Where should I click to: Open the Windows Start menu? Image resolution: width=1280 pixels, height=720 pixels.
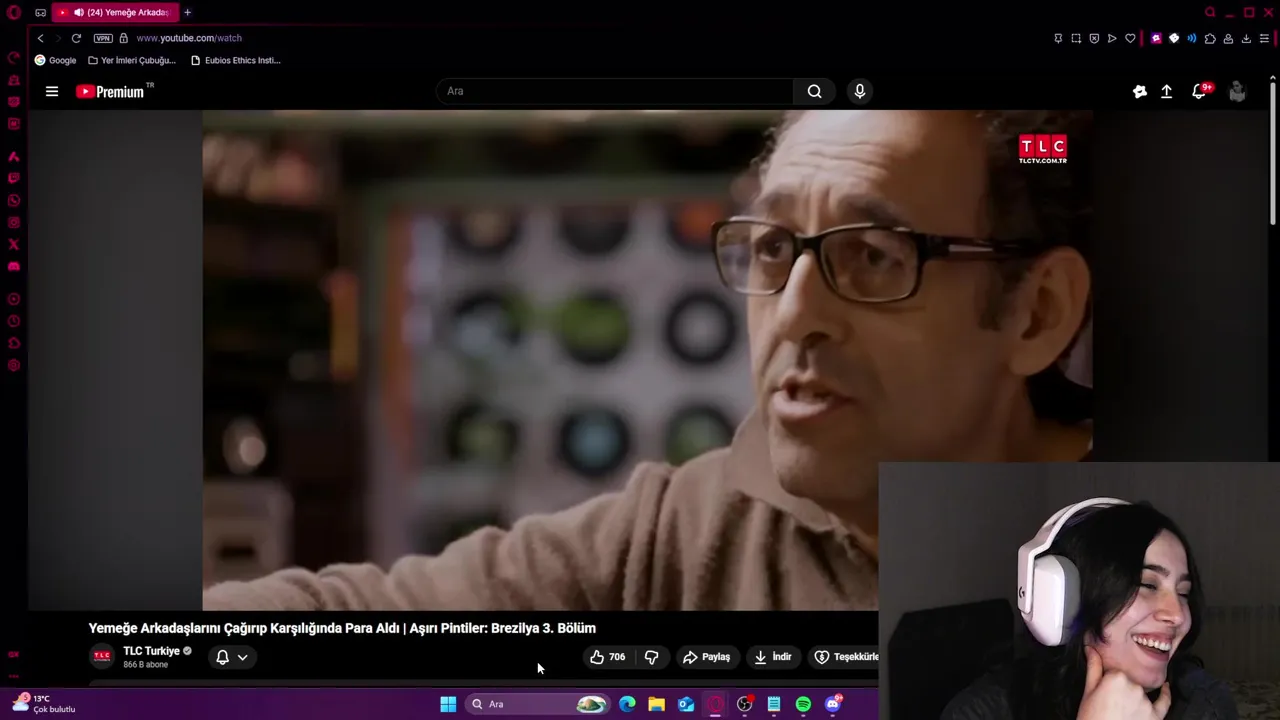tap(448, 704)
